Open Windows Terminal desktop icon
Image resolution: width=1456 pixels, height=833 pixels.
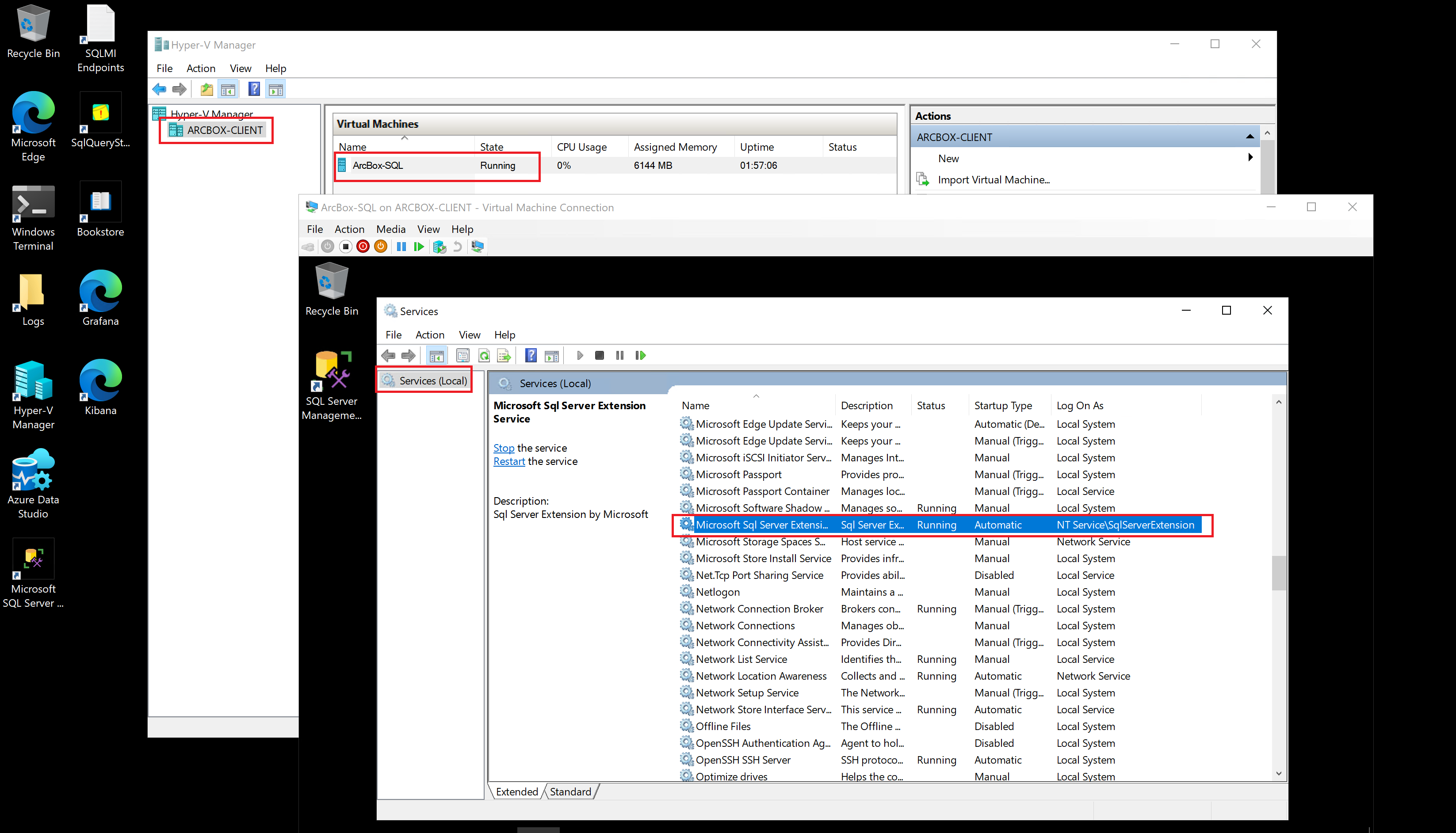[33, 218]
